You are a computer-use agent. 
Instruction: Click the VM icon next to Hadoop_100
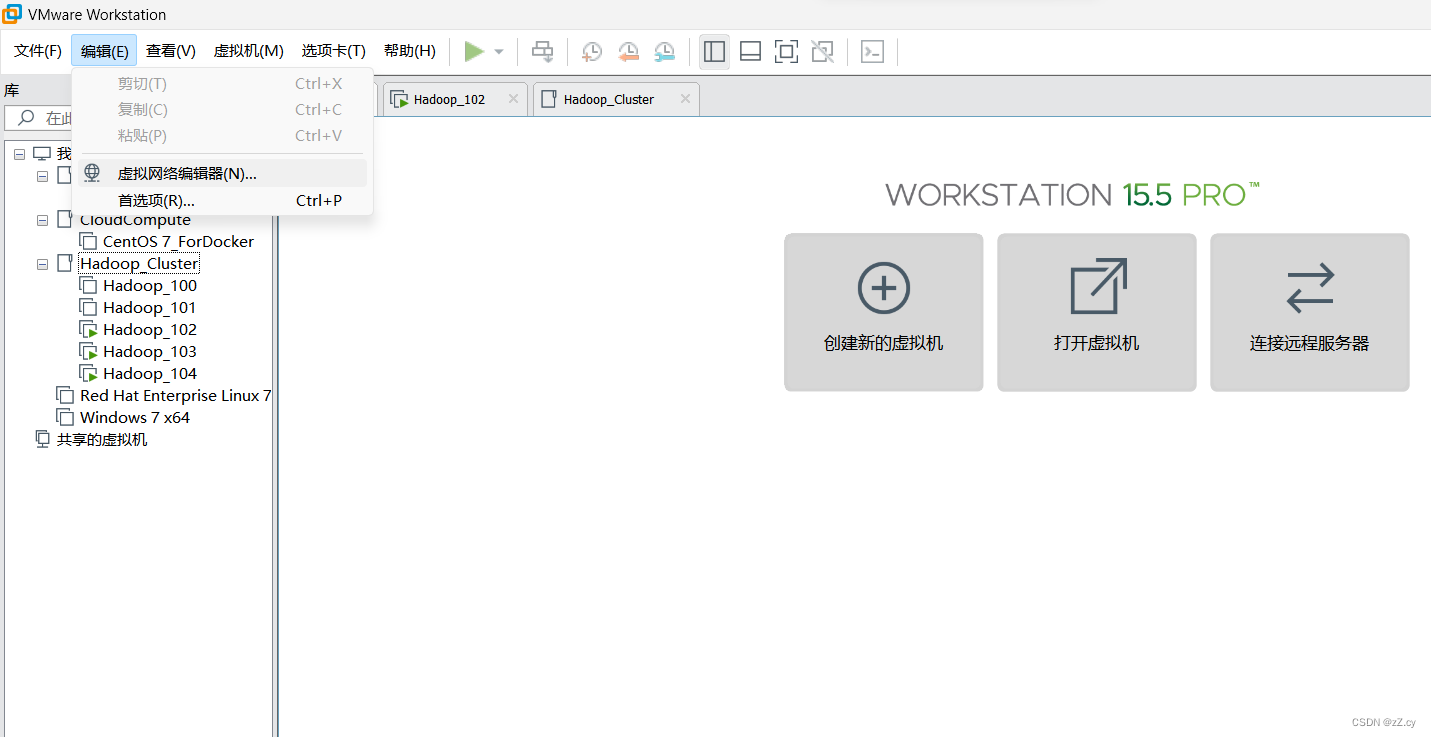point(88,286)
